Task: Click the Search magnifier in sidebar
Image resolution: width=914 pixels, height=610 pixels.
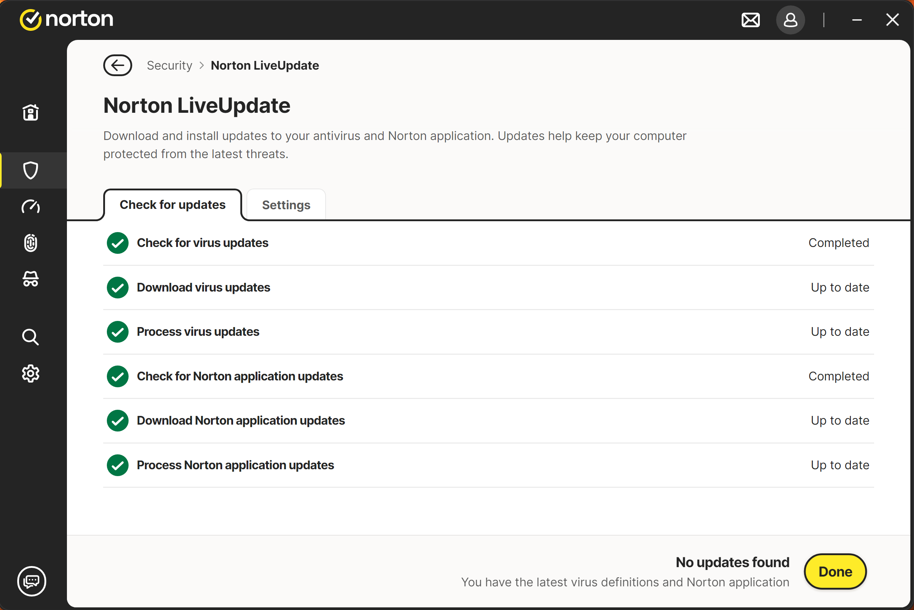Action: tap(31, 337)
